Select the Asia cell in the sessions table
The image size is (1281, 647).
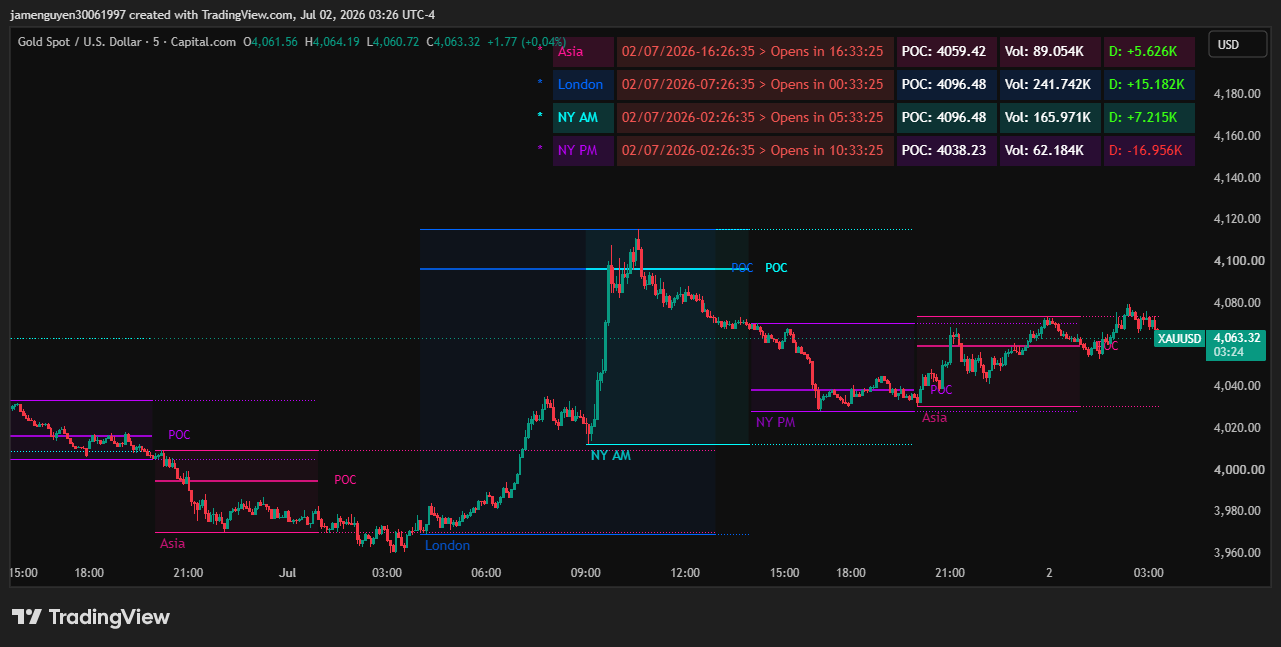click(583, 51)
